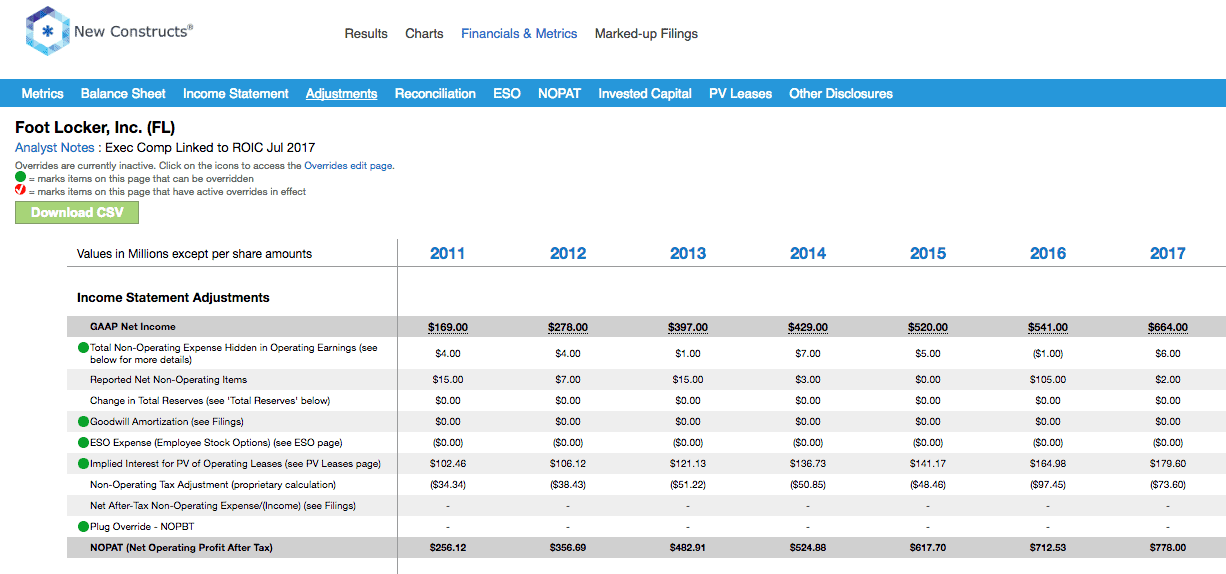Click the 2011 year column header

click(447, 254)
